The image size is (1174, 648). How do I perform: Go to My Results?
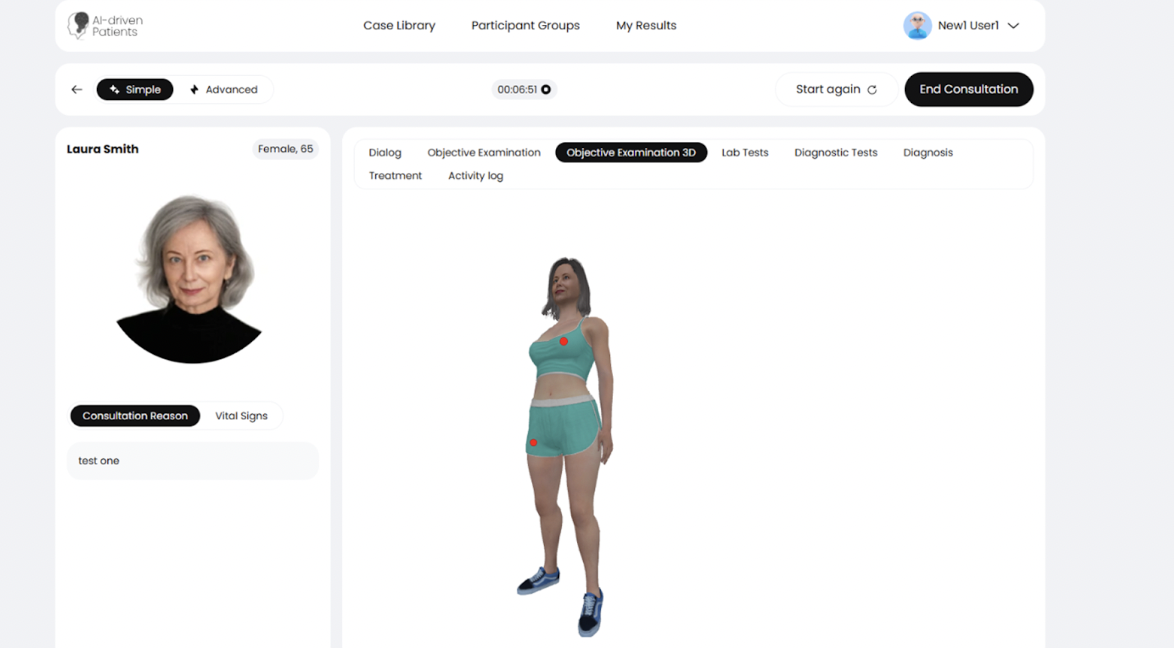[x=646, y=26]
